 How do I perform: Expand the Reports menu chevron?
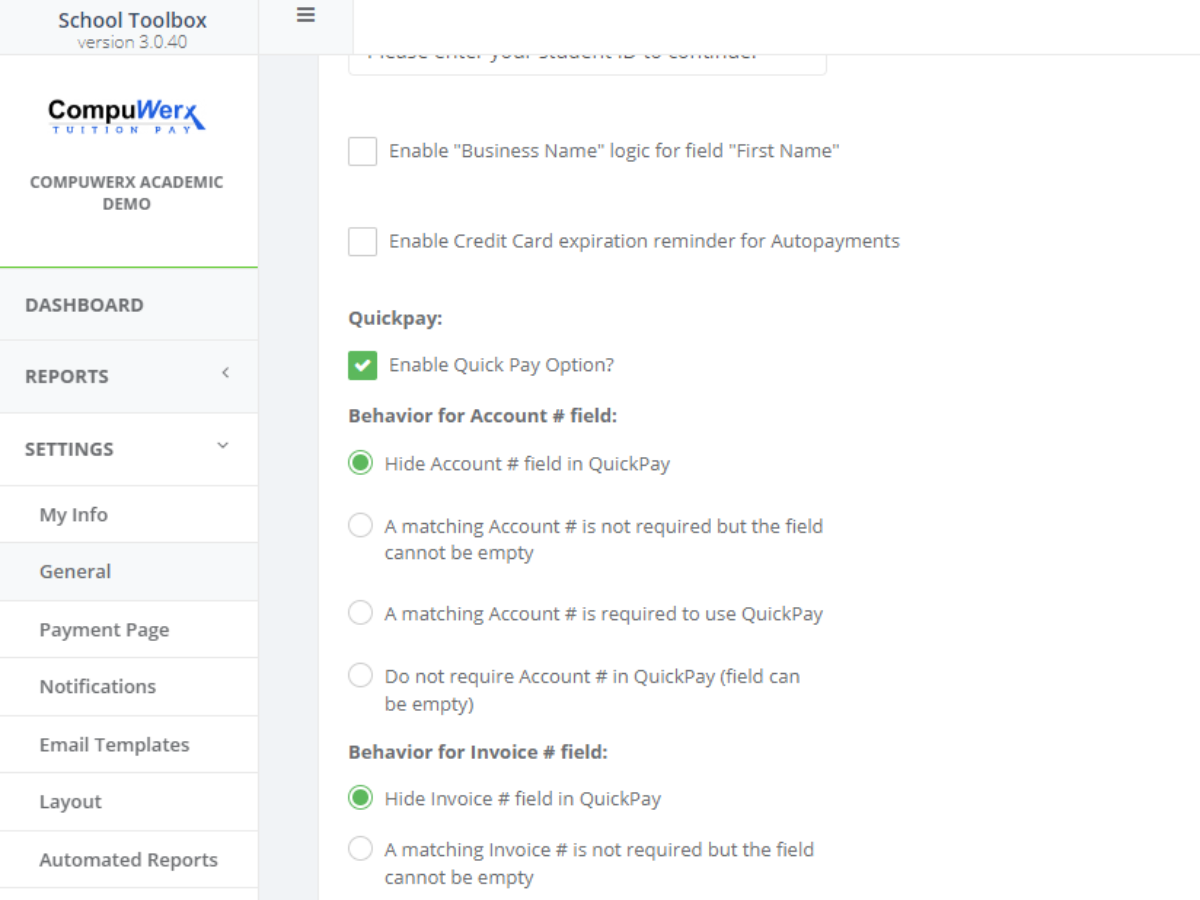(225, 374)
